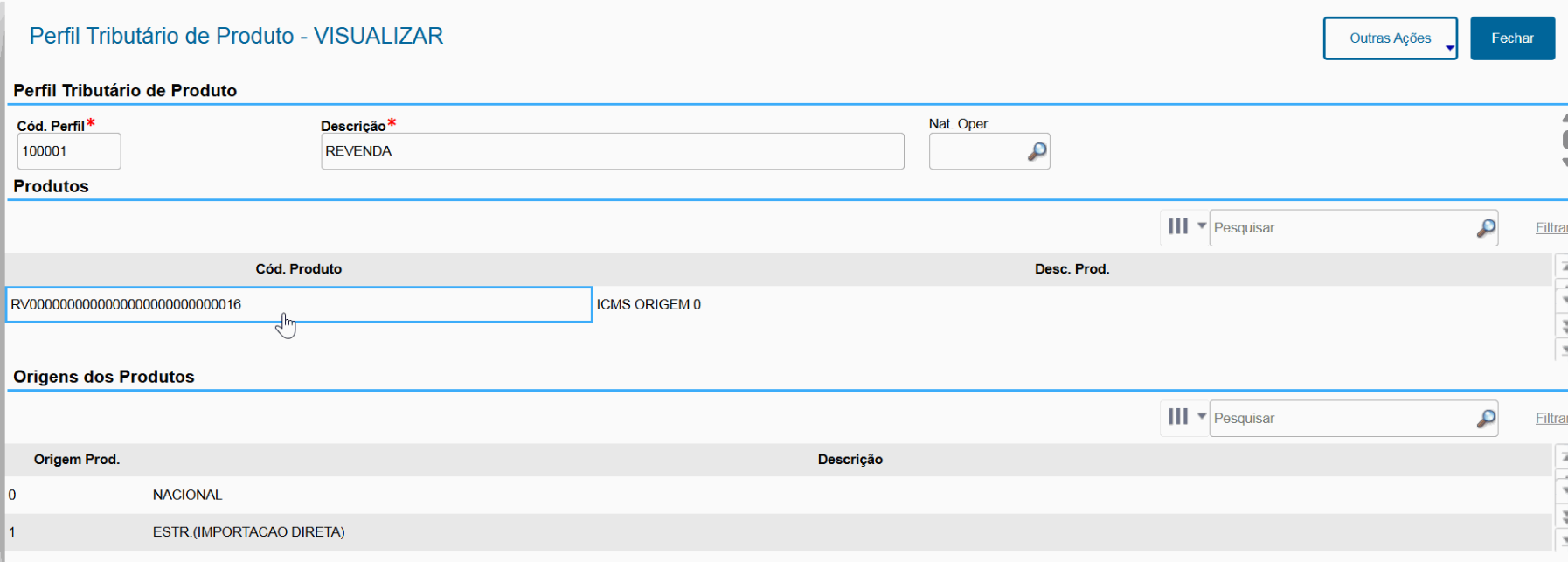Select the NACIONAL origin row

(x=187, y=495)
